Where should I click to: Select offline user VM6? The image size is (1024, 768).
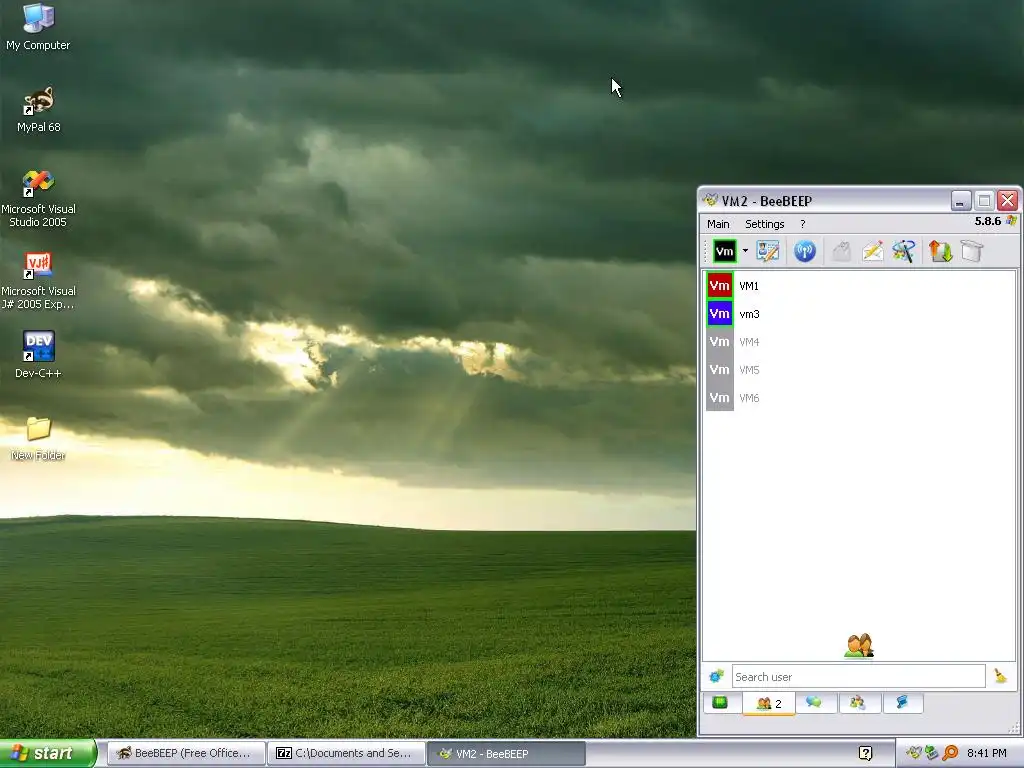[860, 398]
